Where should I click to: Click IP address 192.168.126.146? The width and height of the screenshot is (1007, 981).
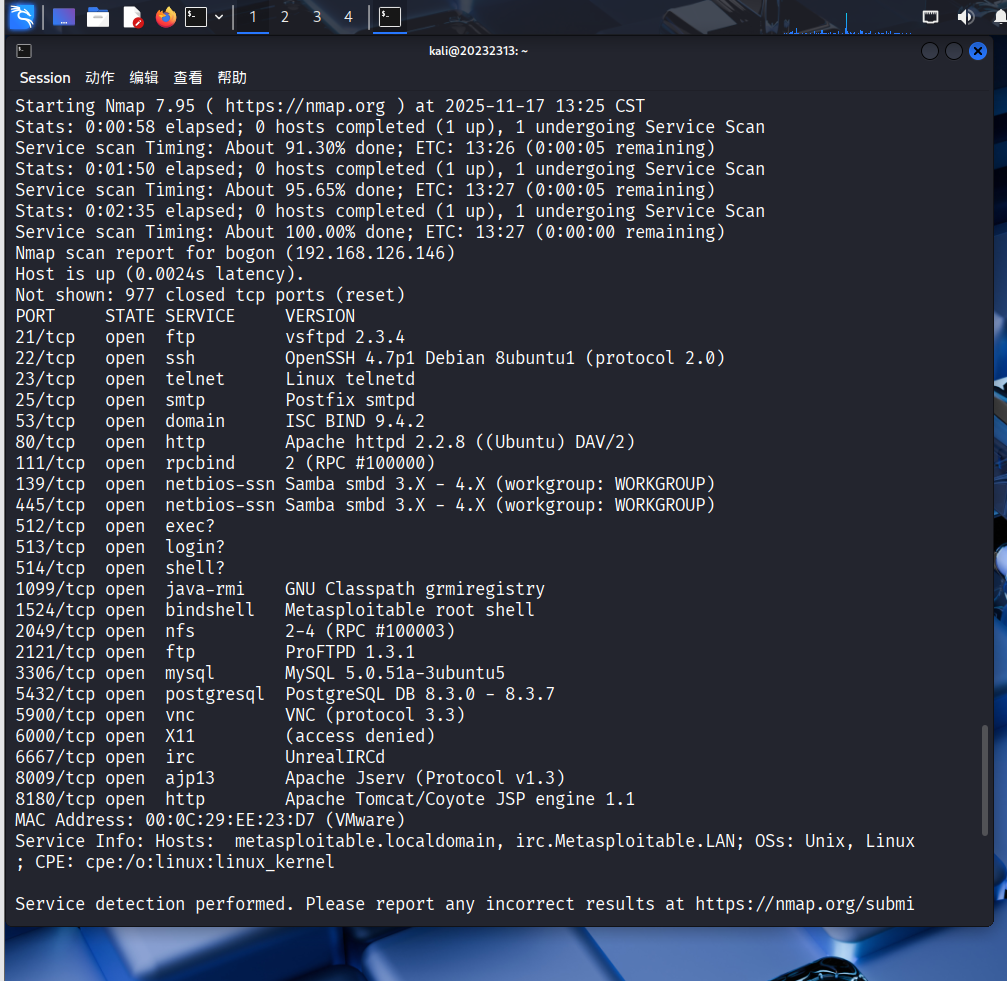point(370,253)
